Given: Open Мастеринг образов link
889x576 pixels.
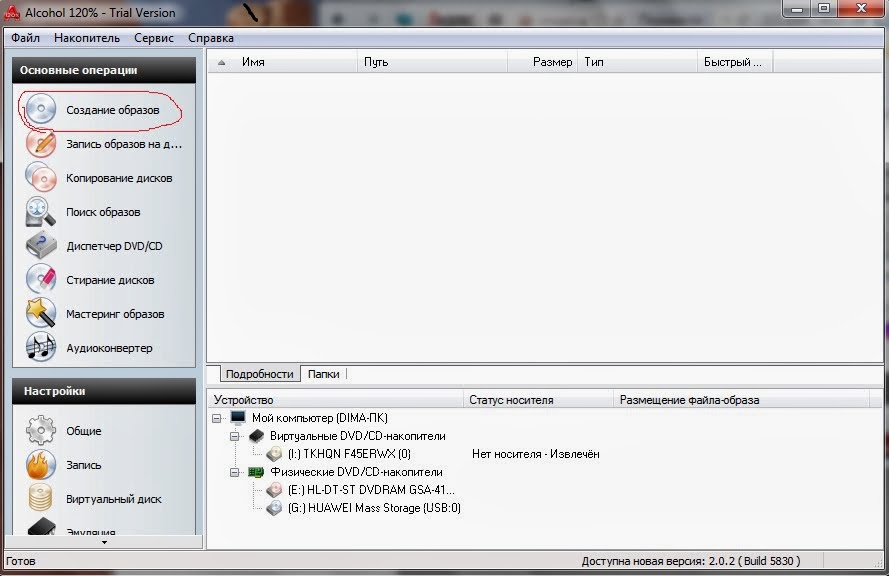Looking at the screenshot, I should point(115,314).
